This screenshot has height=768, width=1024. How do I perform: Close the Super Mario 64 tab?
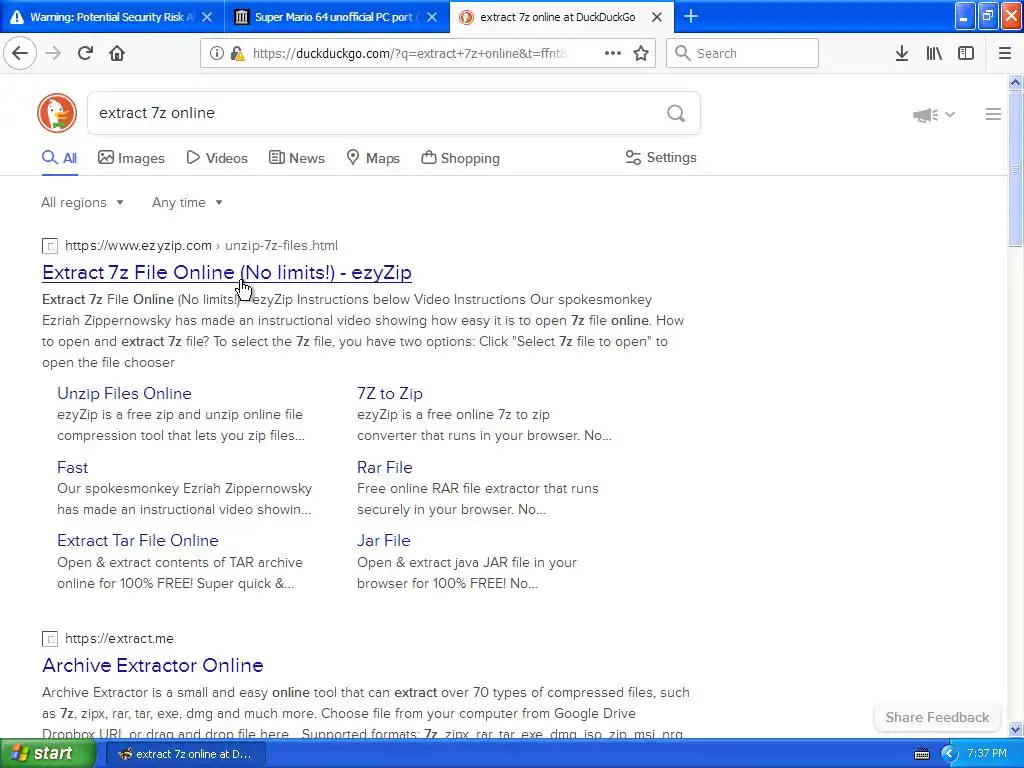click(432, 17)
